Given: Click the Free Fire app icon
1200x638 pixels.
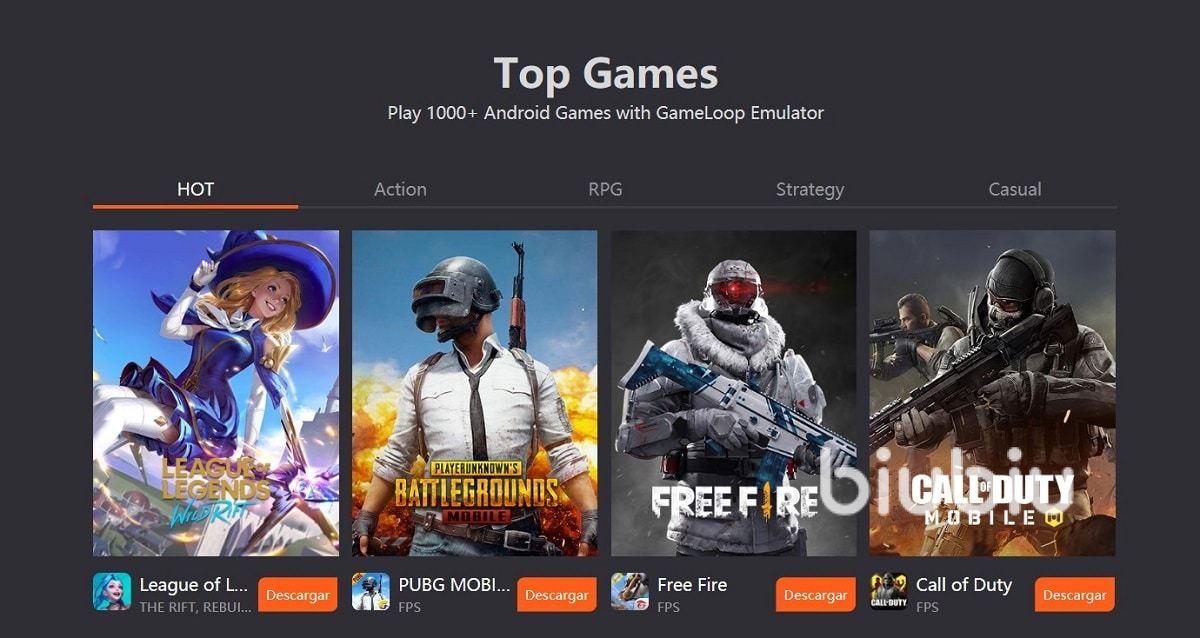Looking at the screenshot, I should click(630, 592).
